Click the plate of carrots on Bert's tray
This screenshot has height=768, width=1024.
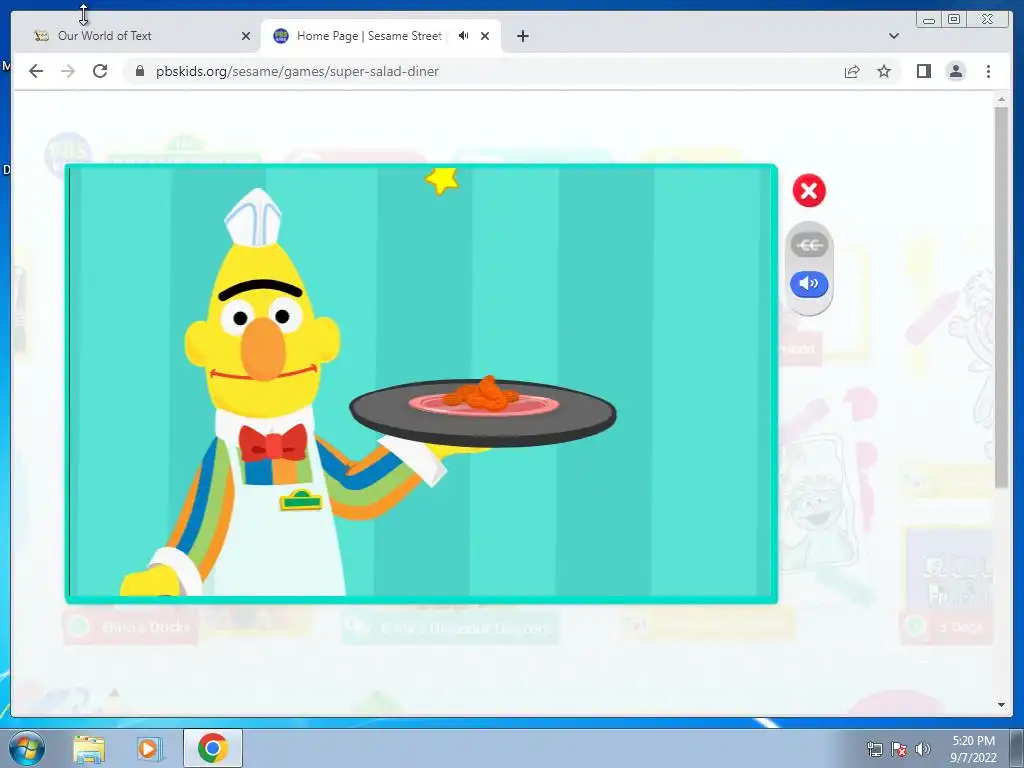483,398
